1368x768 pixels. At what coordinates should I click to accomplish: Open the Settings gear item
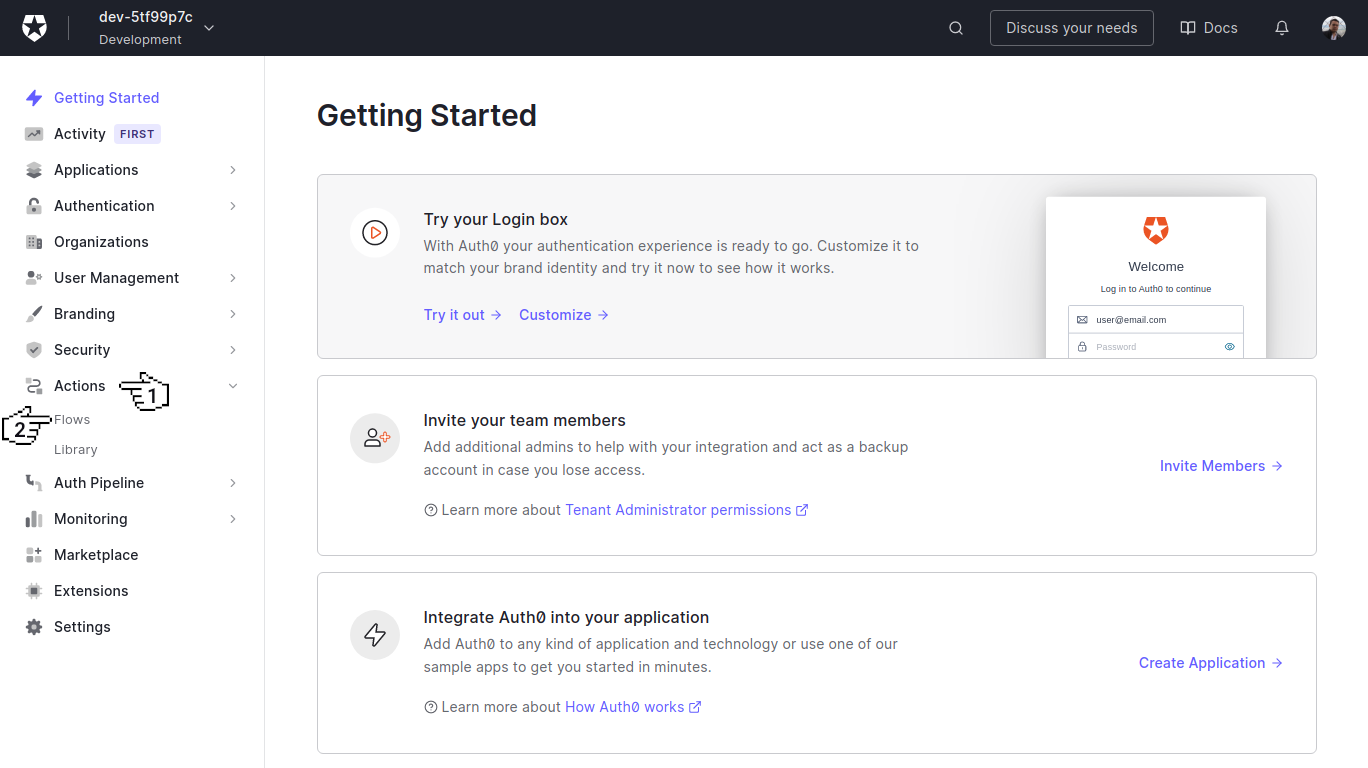coord(82,626)
